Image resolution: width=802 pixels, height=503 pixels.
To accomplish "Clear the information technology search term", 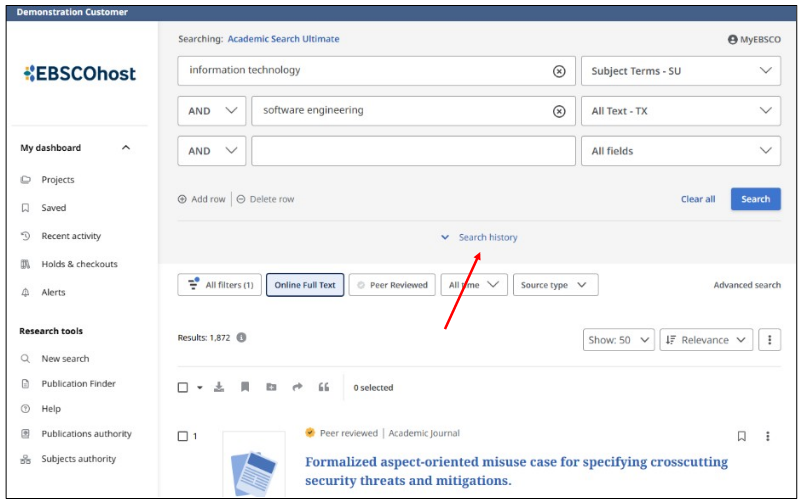I will (559, 71).
